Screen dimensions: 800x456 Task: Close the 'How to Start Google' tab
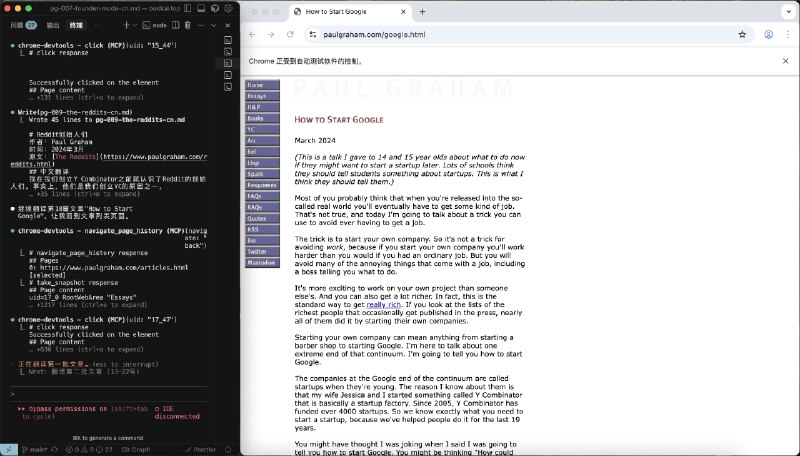(403, 12)
